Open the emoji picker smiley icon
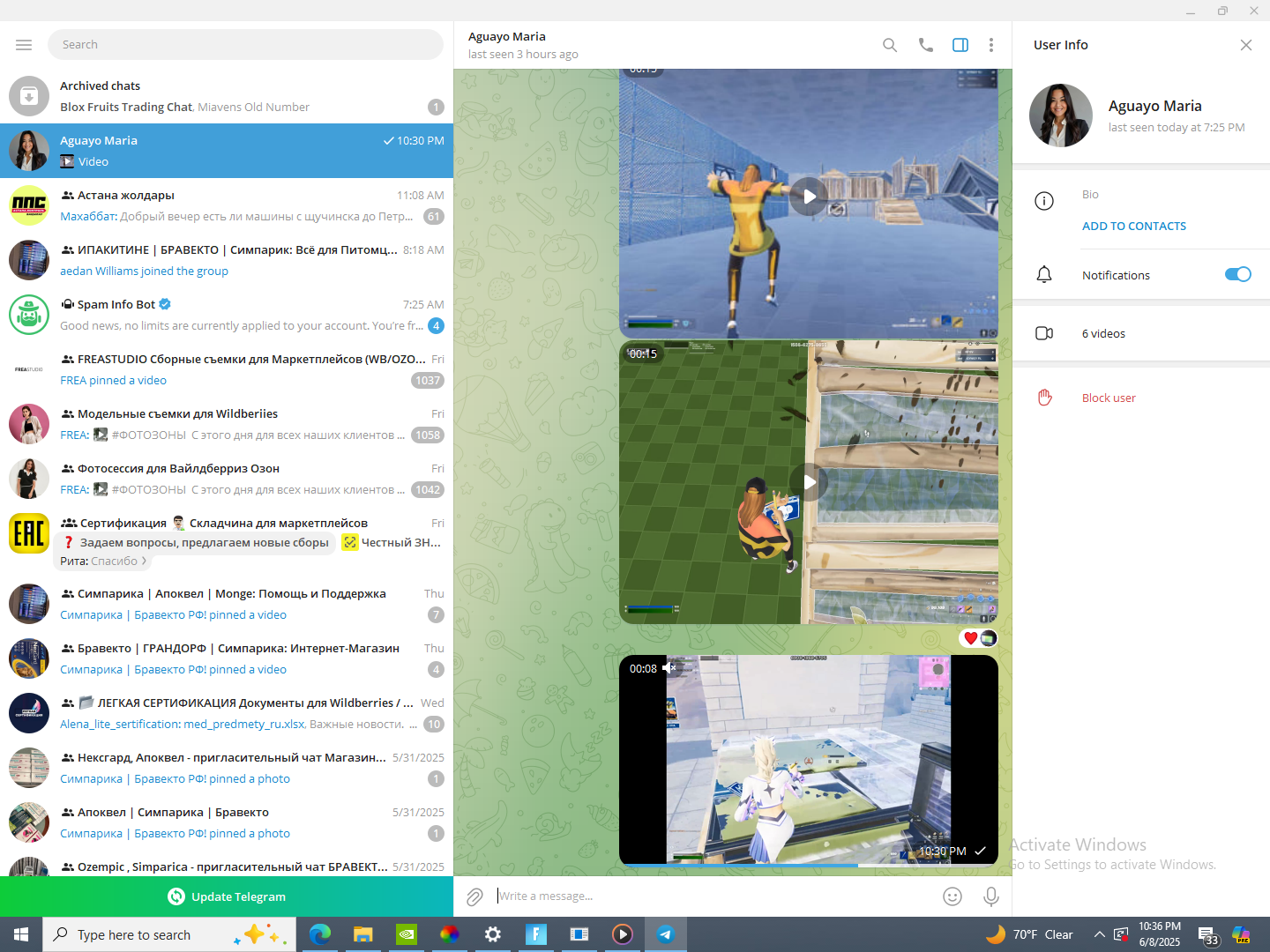The image size is (1270, 952). (x=952, y=896)
